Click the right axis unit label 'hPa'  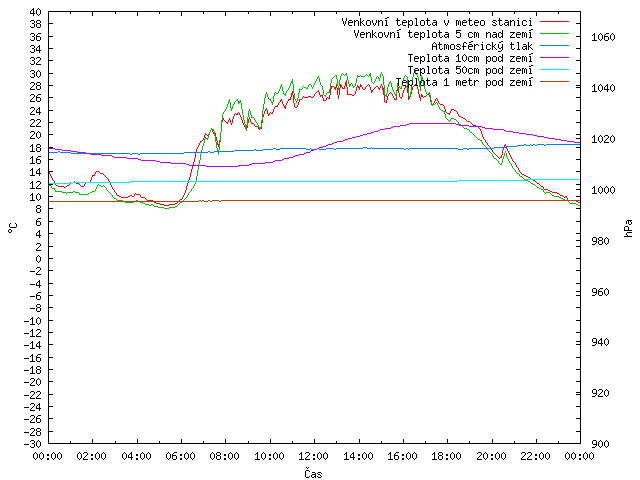(x=628, y=228)
